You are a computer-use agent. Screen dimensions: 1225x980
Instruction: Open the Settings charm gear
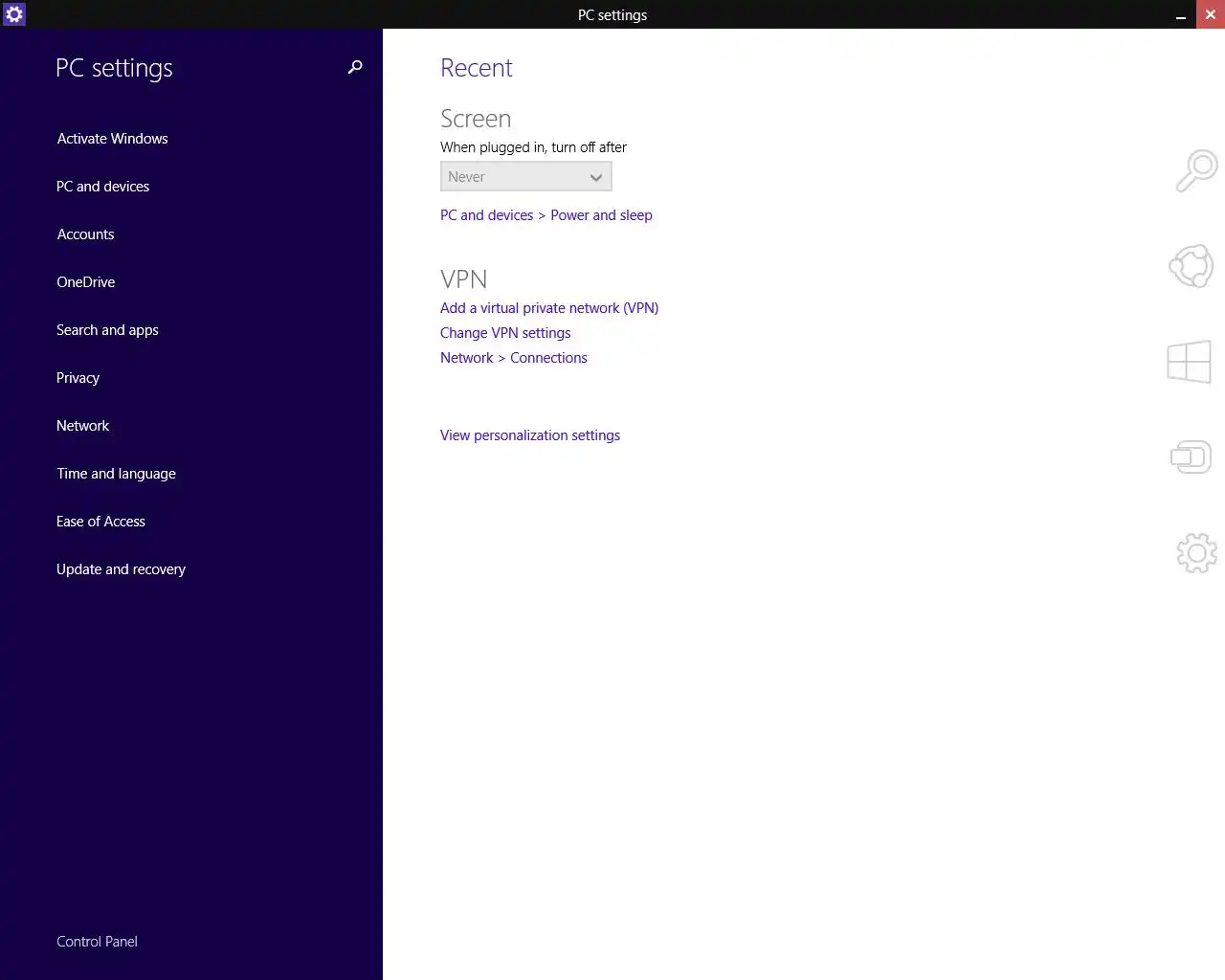(x=1196, y=553)
